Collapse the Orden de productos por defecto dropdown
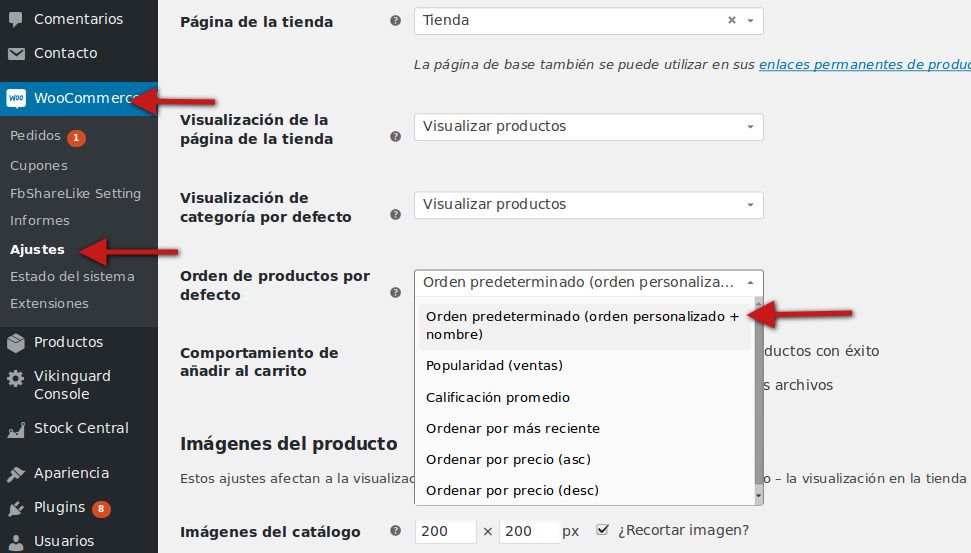Image resolution: width=971 pixels, height=553 pixels. pyautogui.click(x=588, y=282)
